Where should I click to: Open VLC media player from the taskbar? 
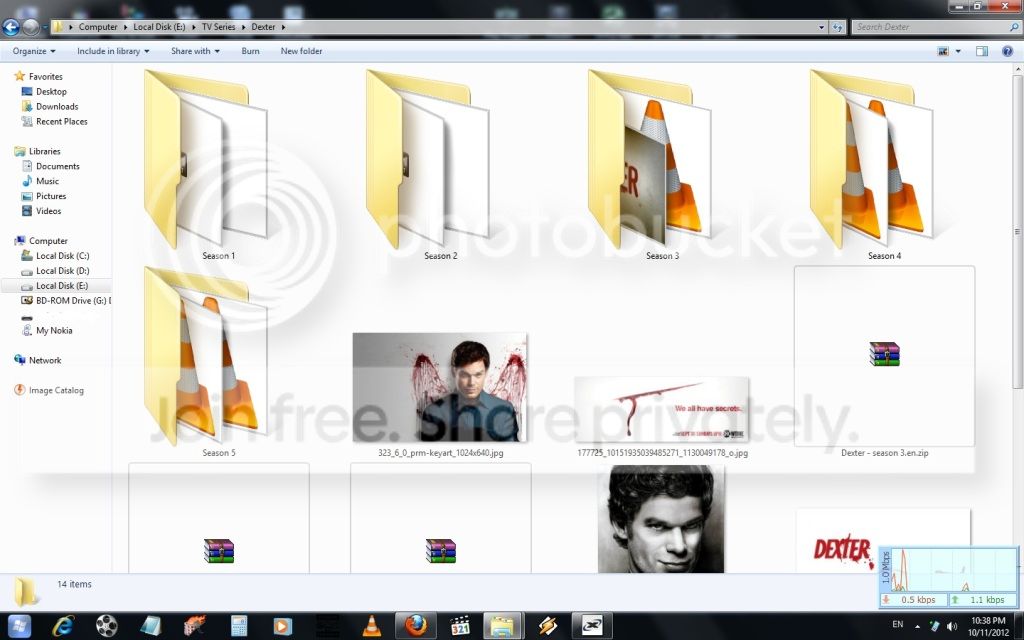click(x=372, y=626)
